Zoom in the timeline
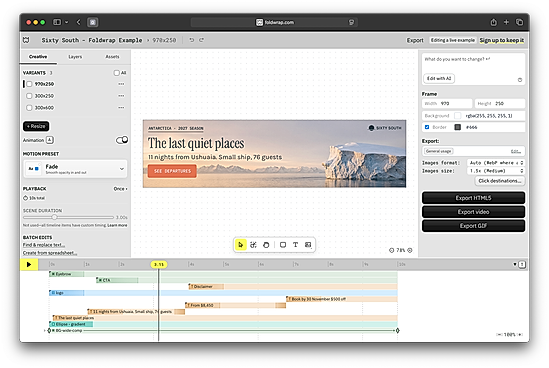The height and width of the screenshot is (368, 549). tap(520, 335)
